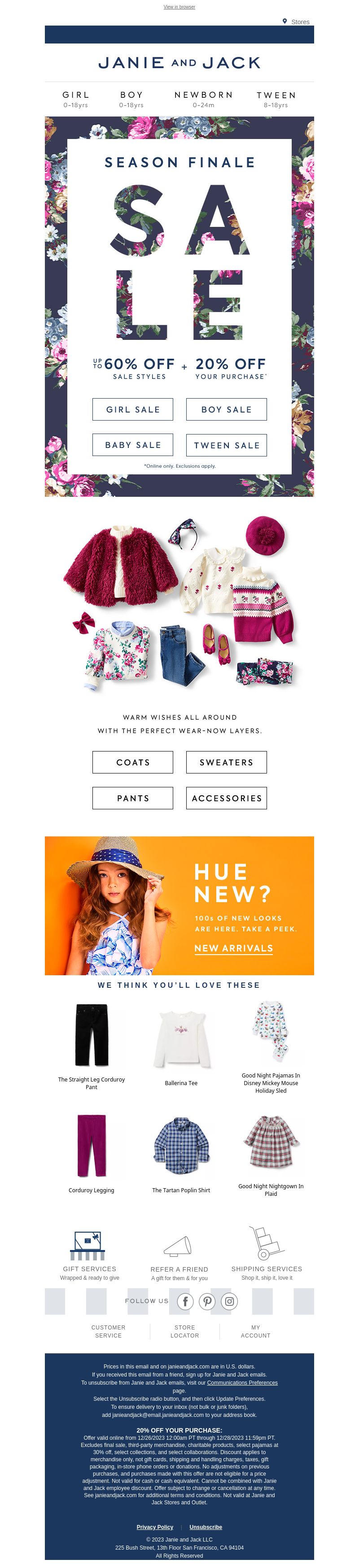Click the Tween Sale button

click(227, 445)
